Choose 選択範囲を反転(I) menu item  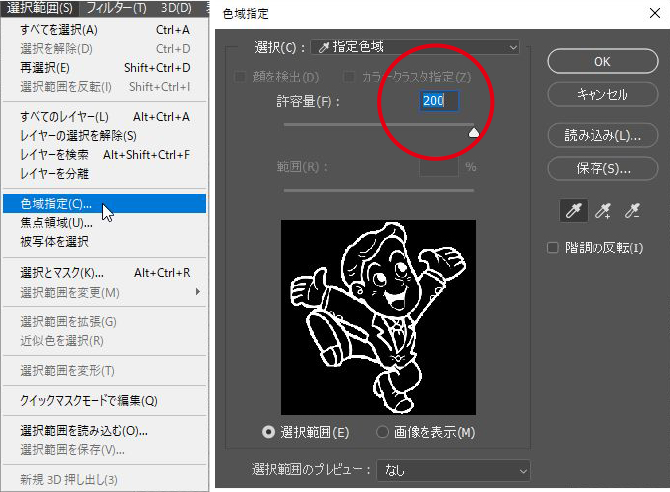105,87
